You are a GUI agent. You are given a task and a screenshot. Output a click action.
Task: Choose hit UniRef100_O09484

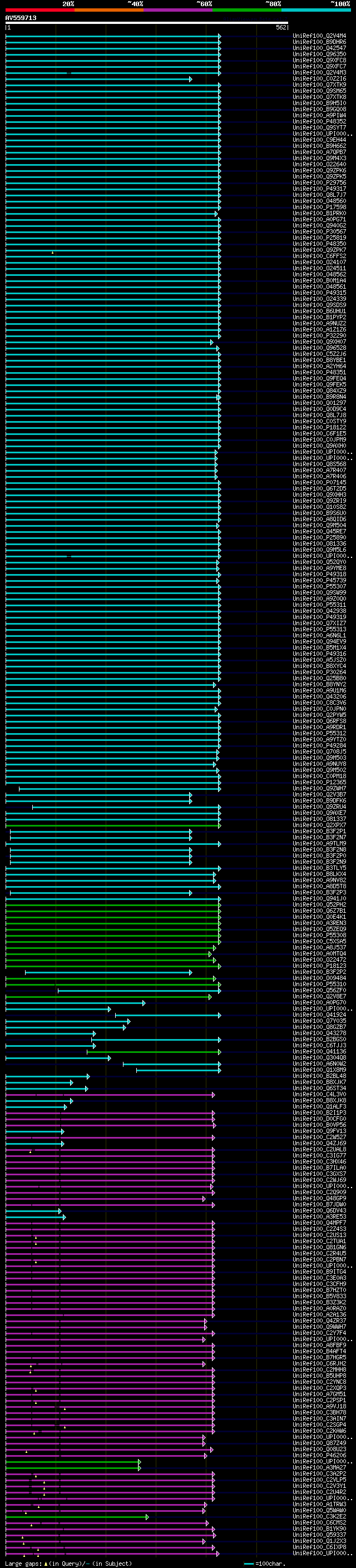coord(319,978)
